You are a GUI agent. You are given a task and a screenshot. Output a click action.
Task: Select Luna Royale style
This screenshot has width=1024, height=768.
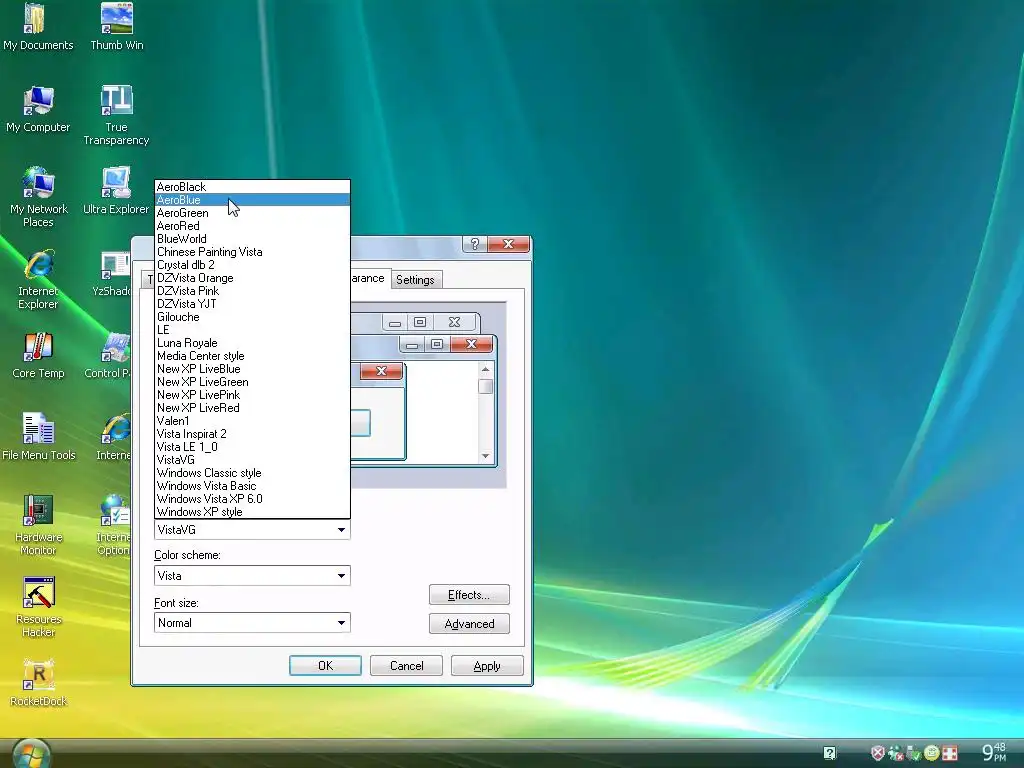[x=252, y=343]
